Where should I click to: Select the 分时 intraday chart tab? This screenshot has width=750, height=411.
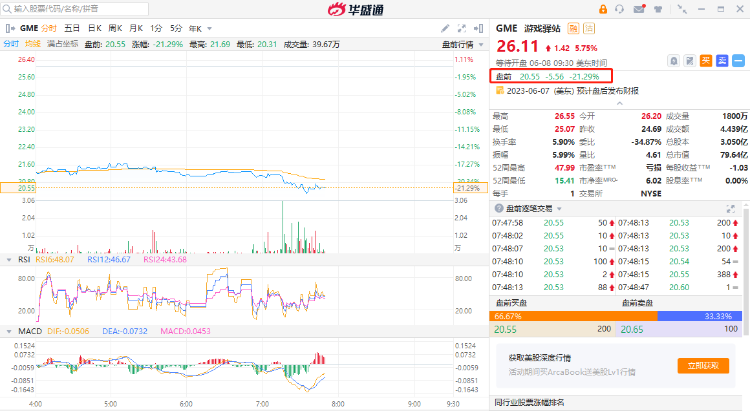pos(49,28)
